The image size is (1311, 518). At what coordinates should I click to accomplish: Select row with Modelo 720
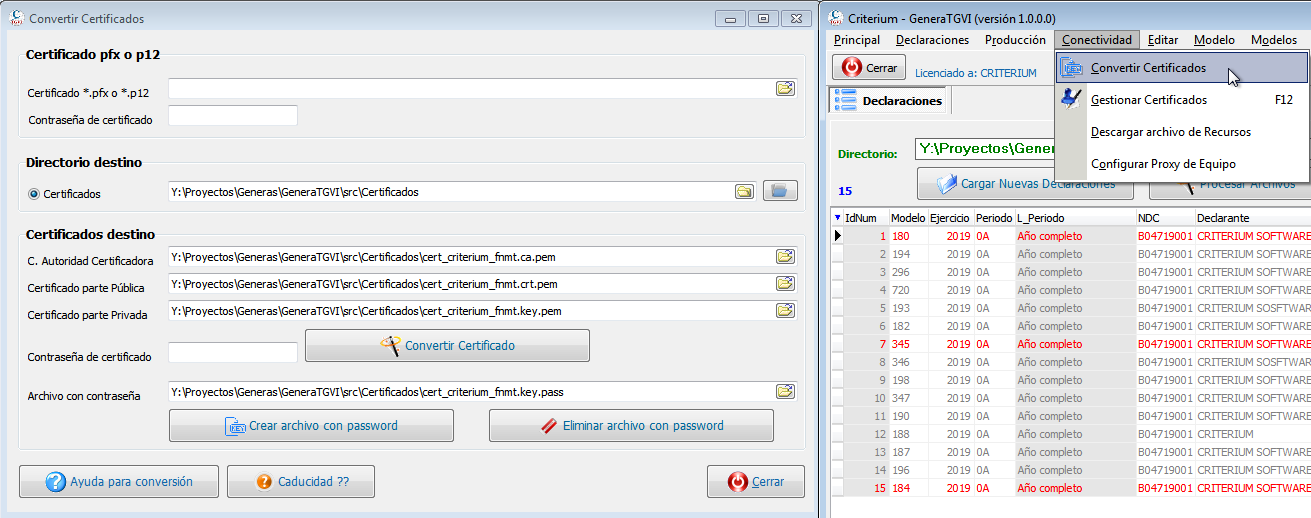1071,290
